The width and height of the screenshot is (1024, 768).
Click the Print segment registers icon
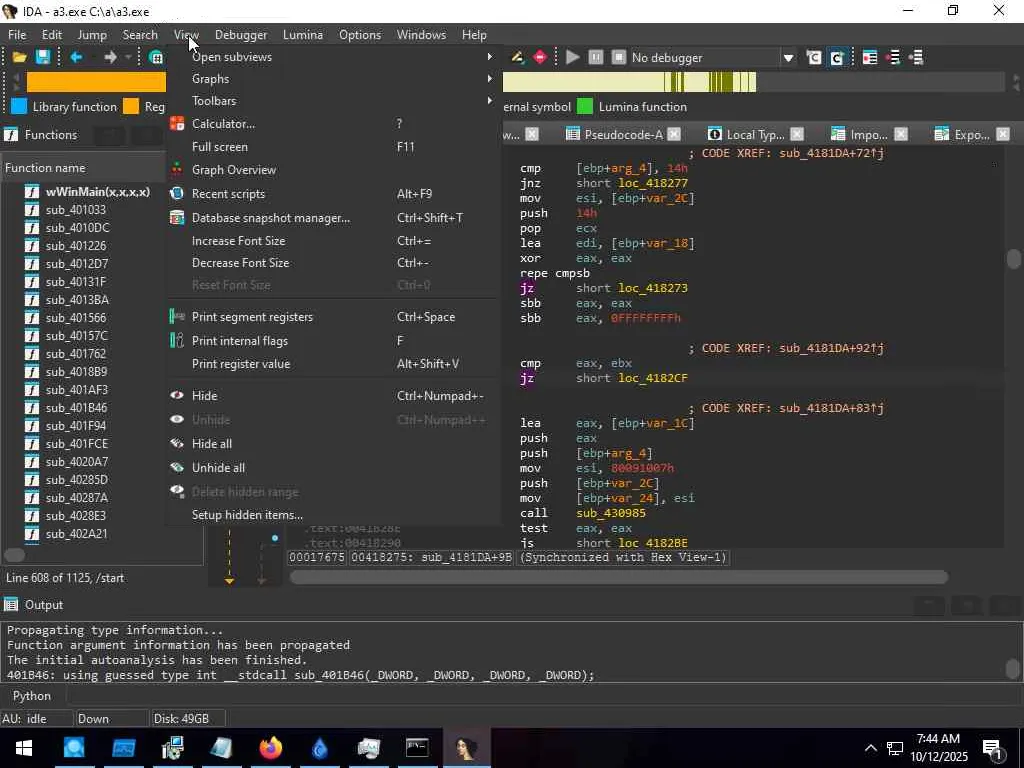177,317
